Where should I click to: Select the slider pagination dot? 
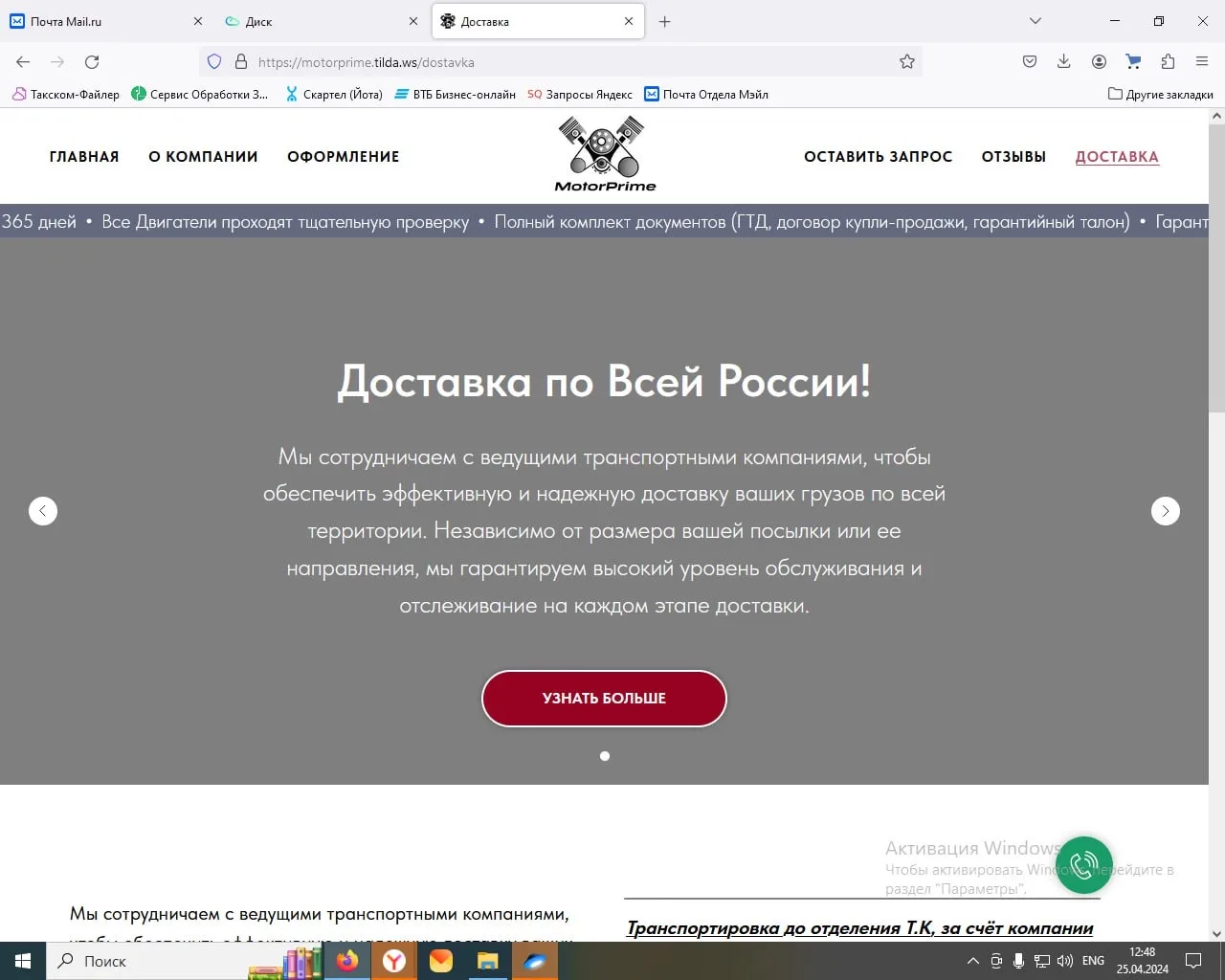pyautogui.click(x=605, y=756)
